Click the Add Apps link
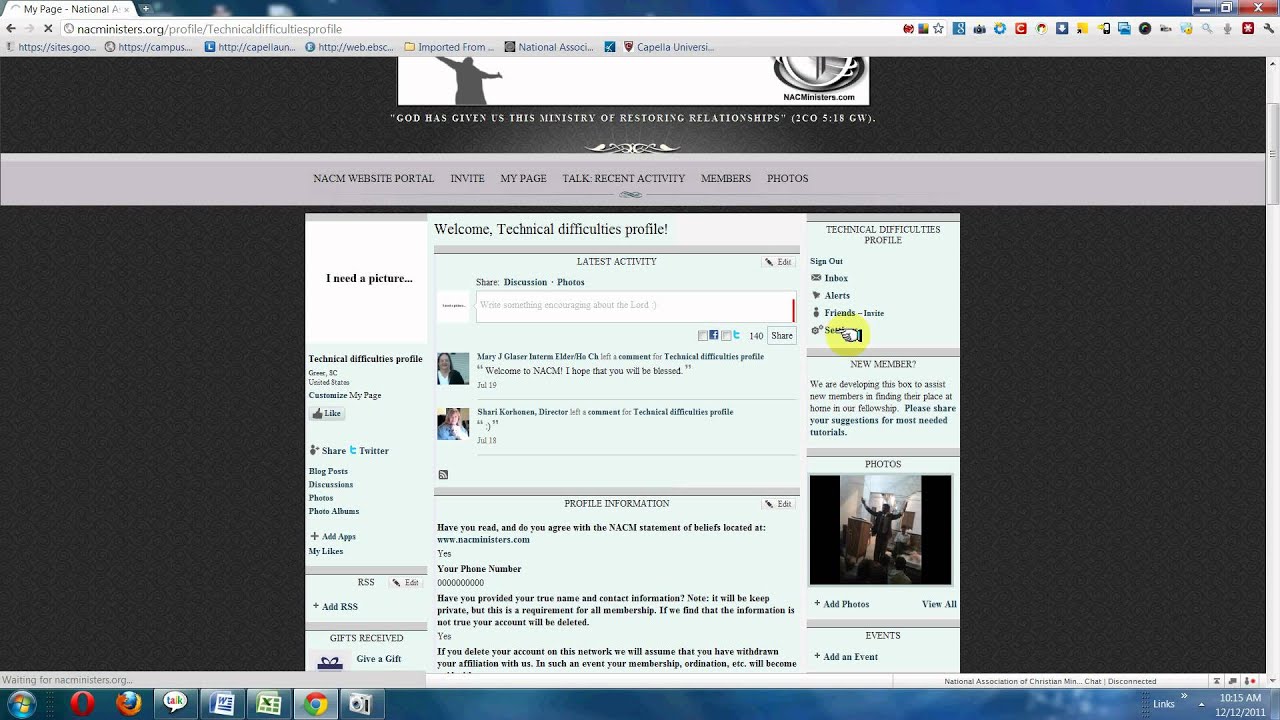The width and height of the screenshot is (1280, 720). click(x=333, y=536)
